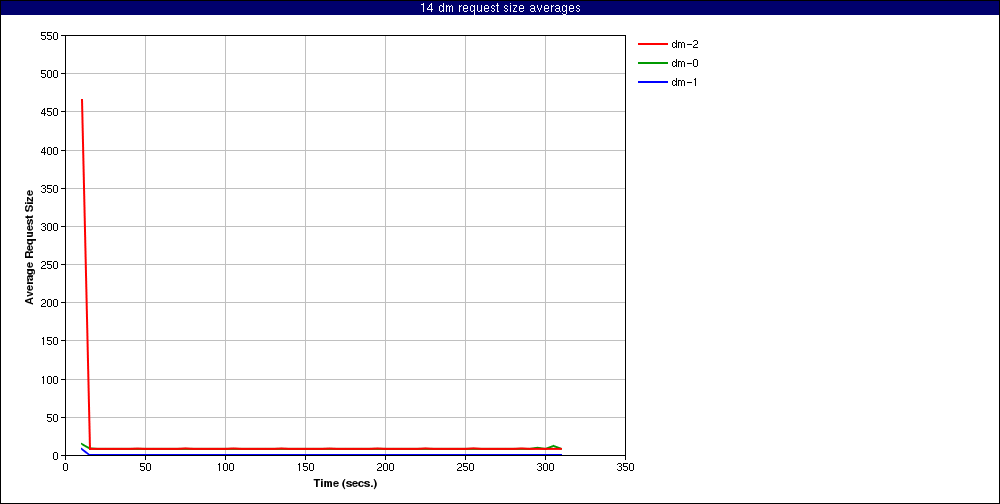Click the 150 tick label on the x-axis

305,466
